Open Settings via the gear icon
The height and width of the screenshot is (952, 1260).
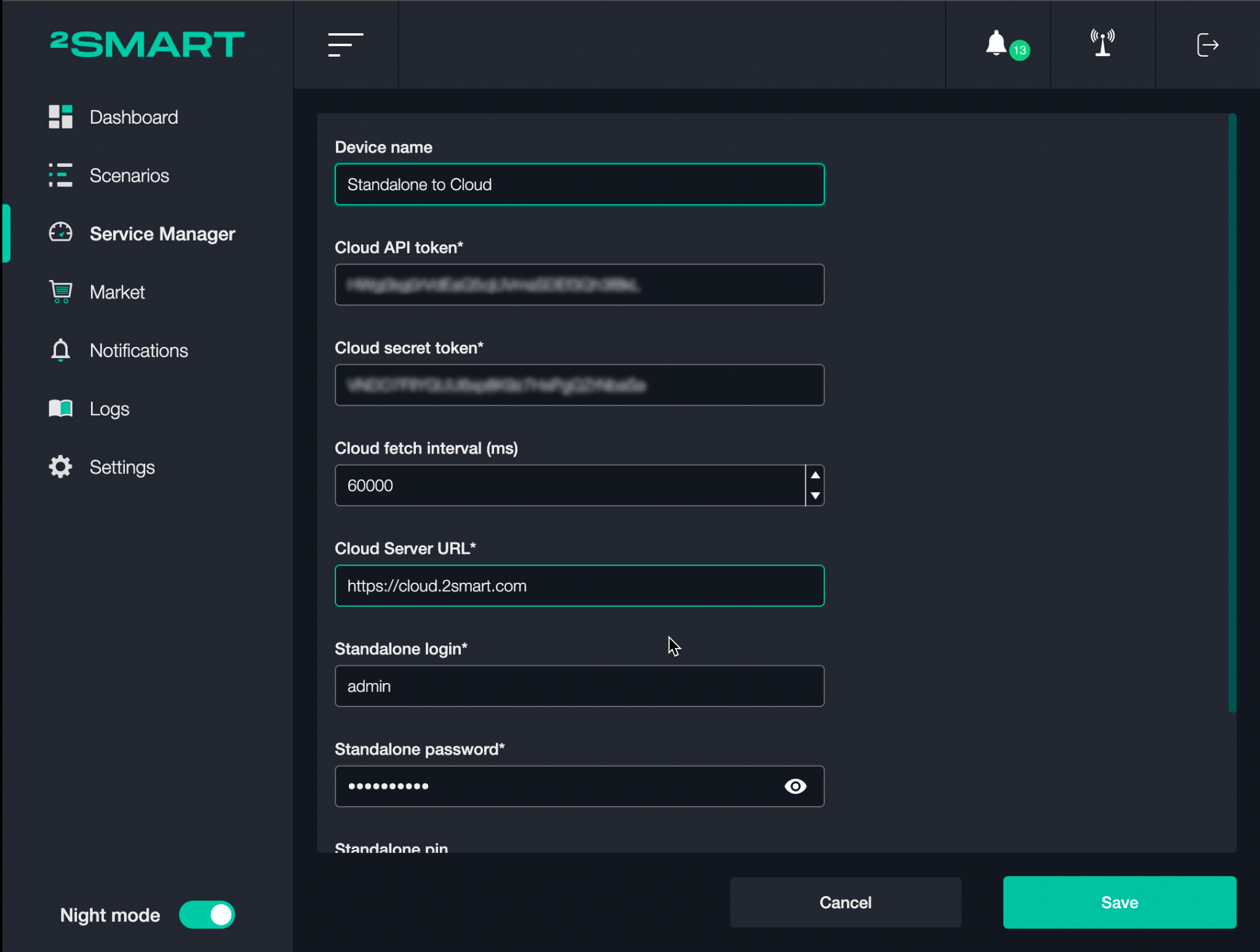[x=60, y=466]
